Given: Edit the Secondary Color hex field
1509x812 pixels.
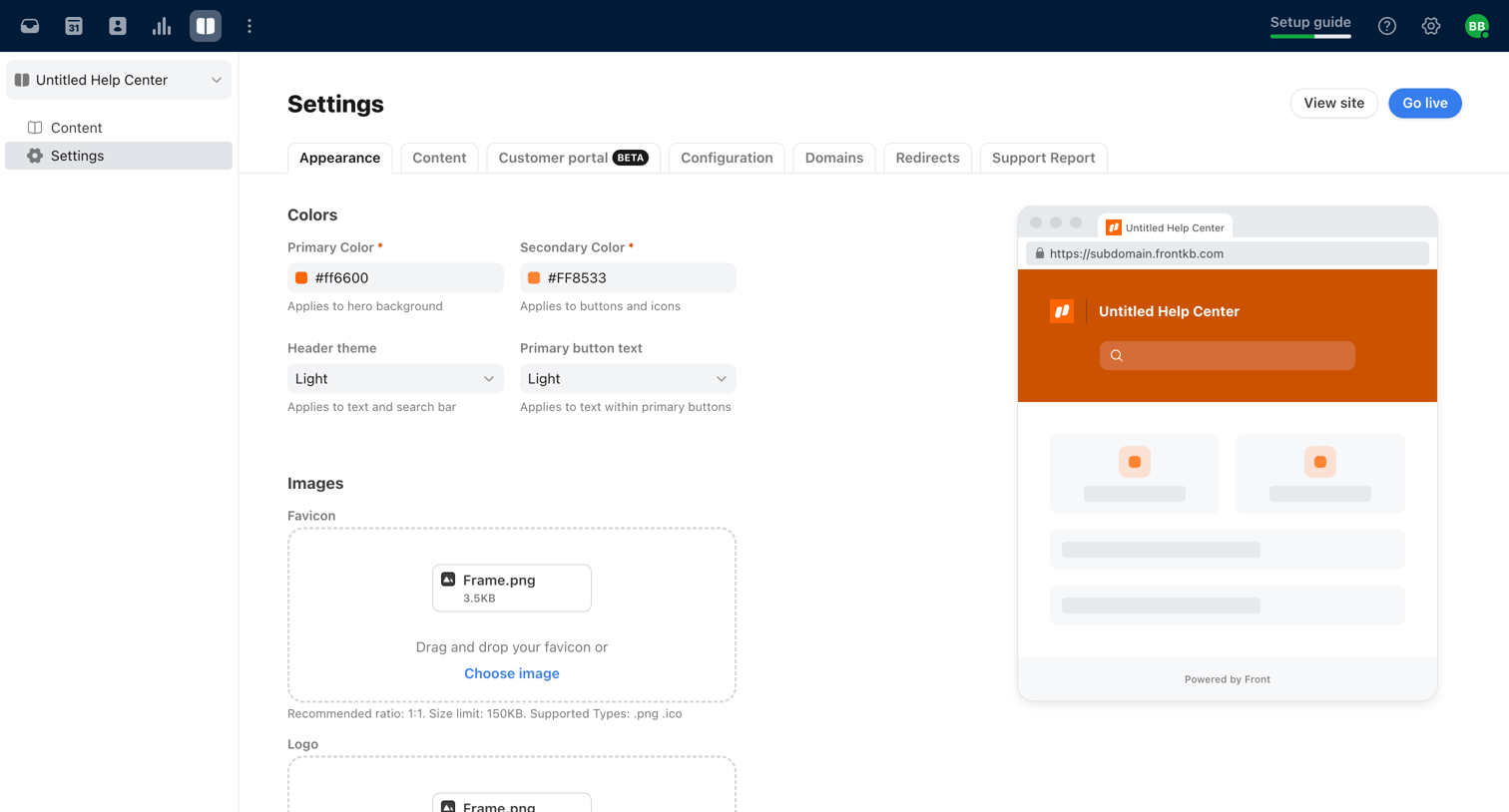Looking at the screenshot, I should (x=628, y=278).
